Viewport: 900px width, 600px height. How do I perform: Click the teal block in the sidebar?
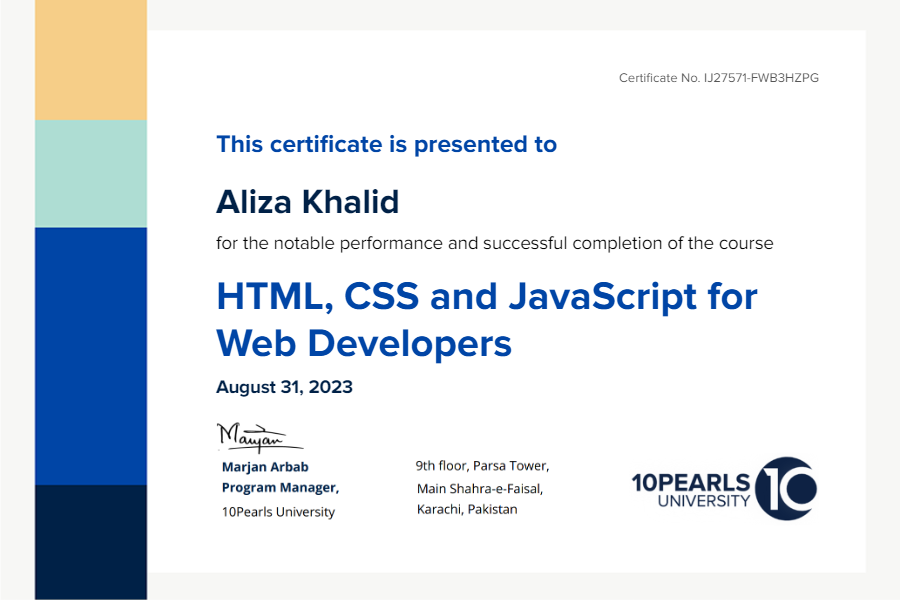(91, 175)
